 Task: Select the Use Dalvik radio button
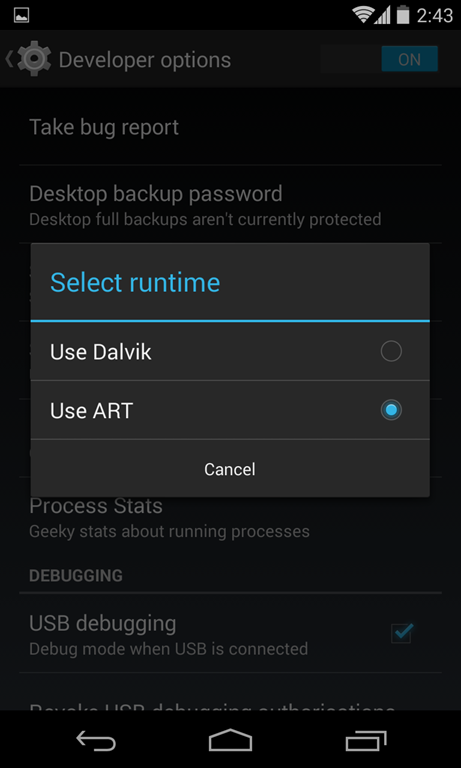(391, 351)
